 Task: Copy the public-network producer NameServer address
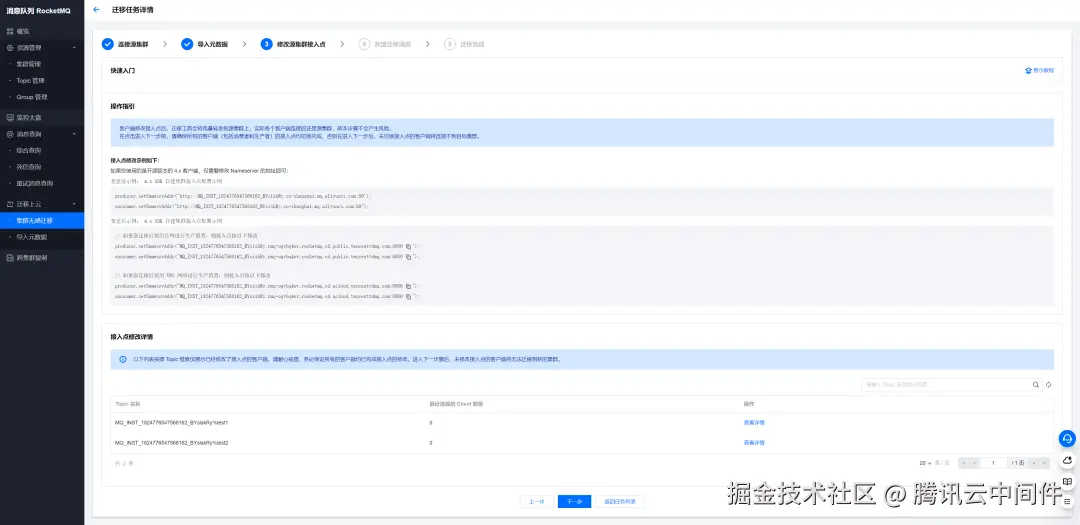408,246
